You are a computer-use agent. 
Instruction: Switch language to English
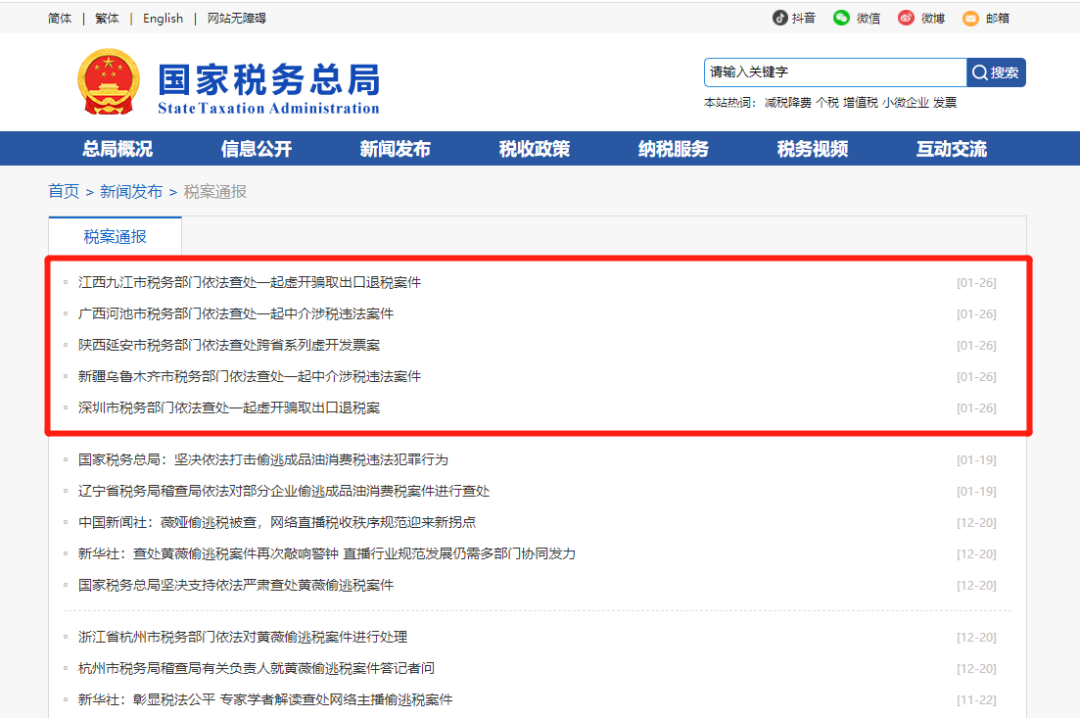coord(162,17)
